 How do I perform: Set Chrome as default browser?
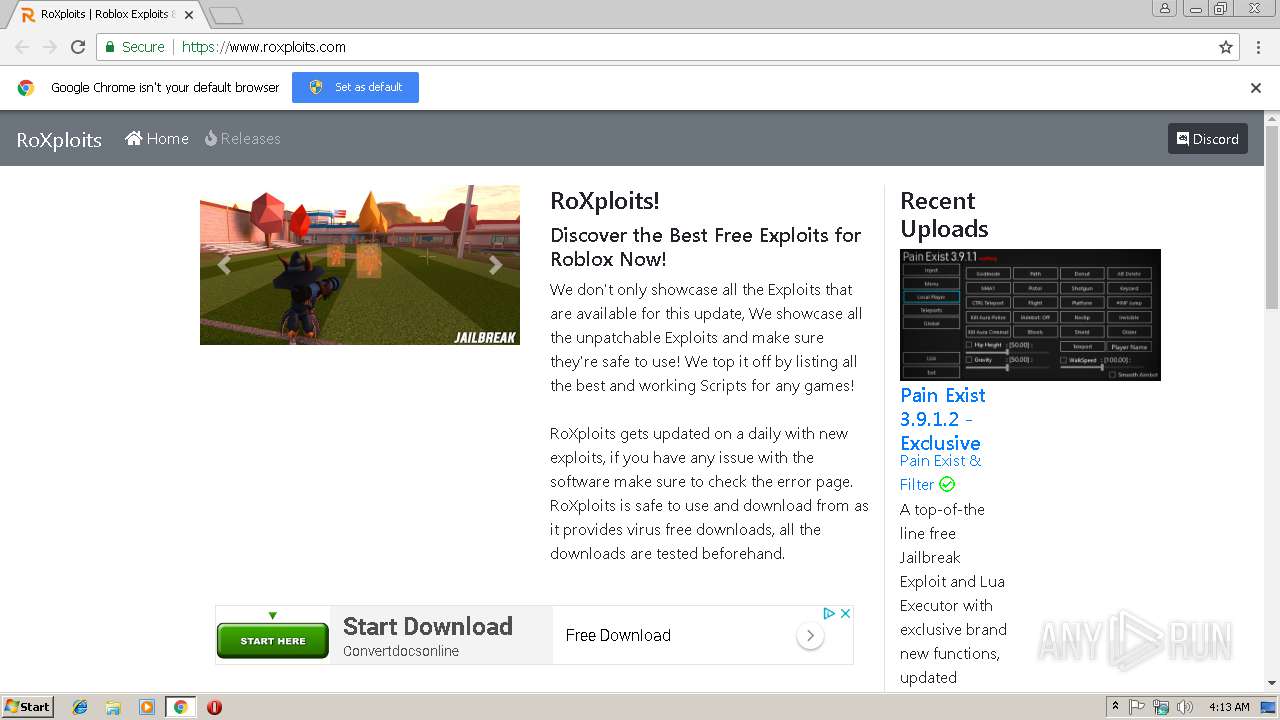point(355,87)
